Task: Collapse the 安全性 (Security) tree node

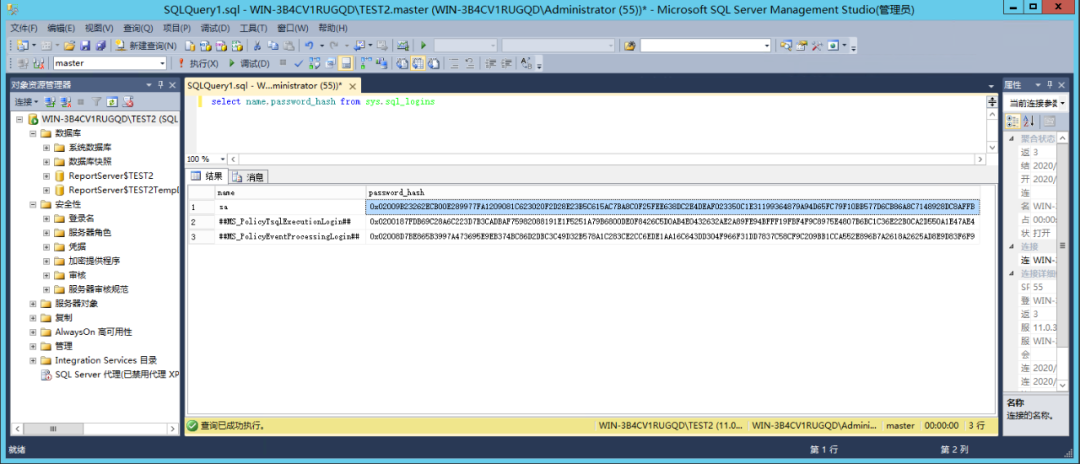Action: (34, 204)
